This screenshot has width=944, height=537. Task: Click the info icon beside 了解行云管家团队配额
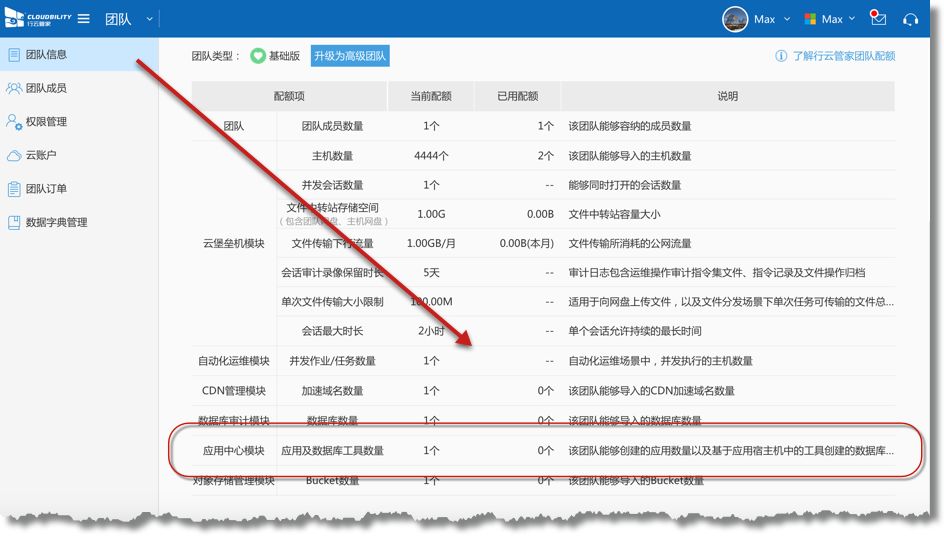(781, 56)
